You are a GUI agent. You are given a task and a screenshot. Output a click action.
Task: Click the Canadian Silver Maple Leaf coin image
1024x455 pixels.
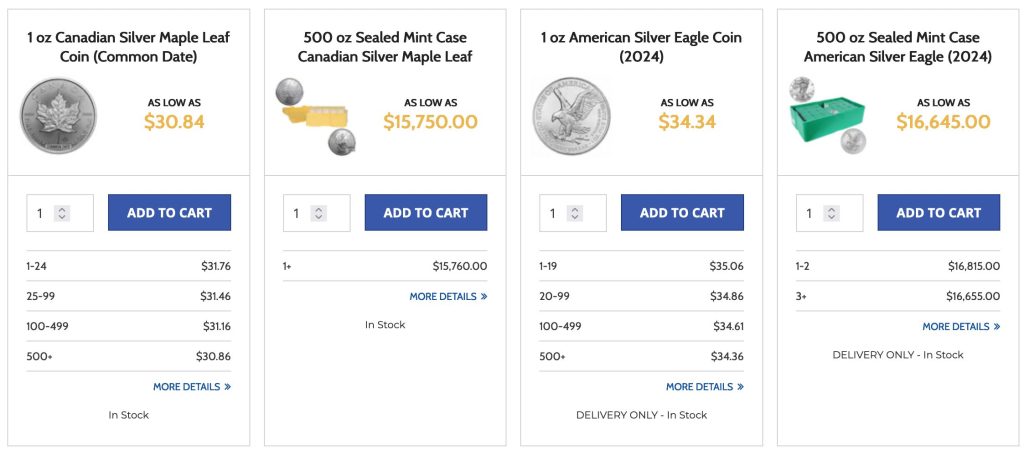[x=58, y=116]
